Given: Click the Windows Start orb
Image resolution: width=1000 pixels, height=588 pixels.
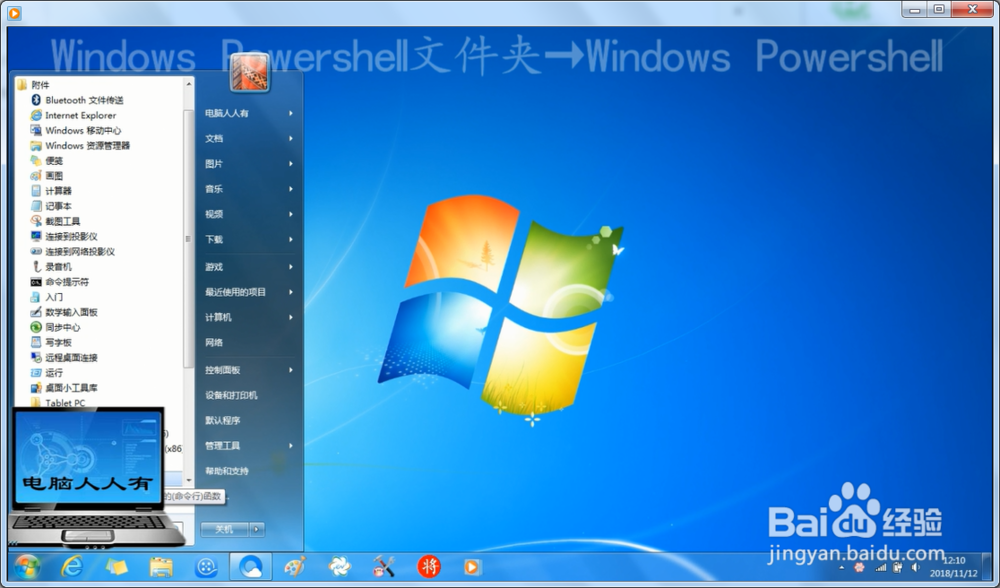Looking at the screenshot, I should 27,566.
